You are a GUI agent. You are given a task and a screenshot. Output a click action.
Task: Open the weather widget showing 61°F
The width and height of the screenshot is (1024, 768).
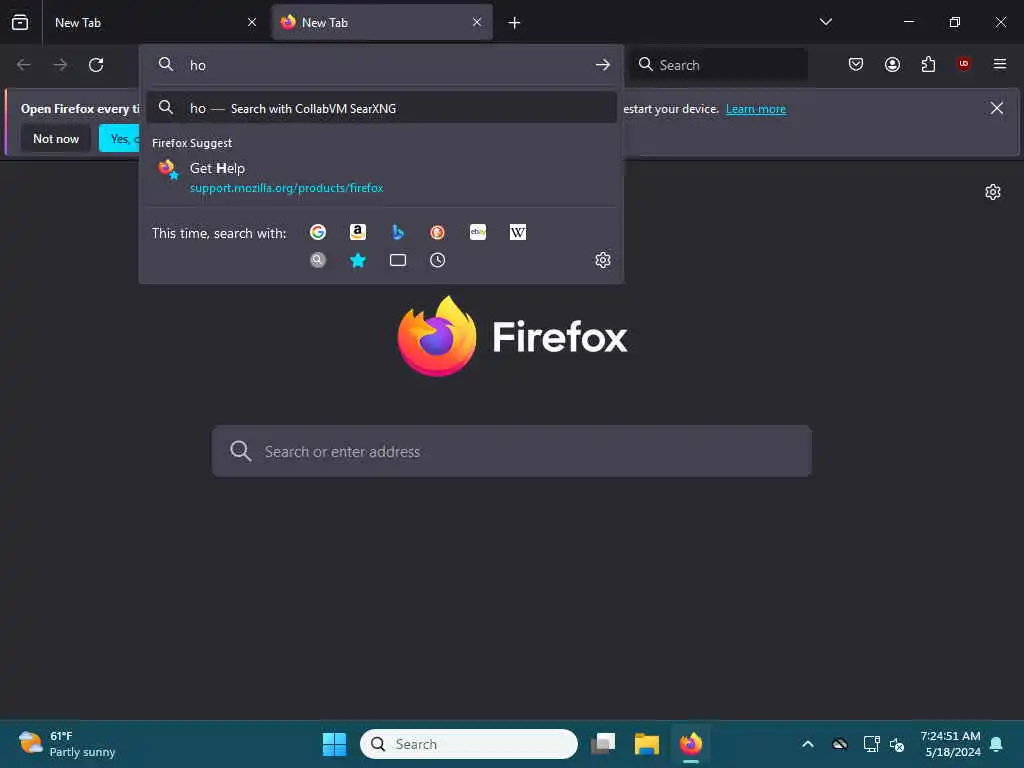tap(67, 744)
